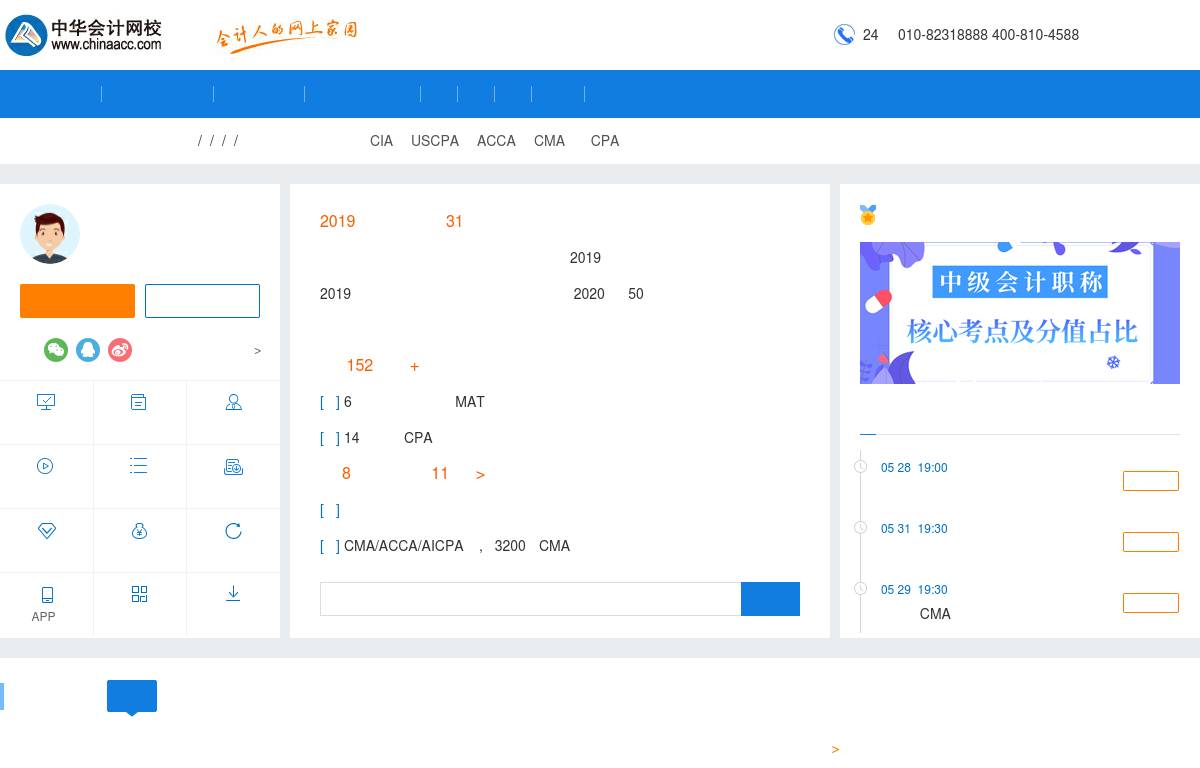Click the orange outlined button for 05 31 19:30

[x=1151, y=542]
